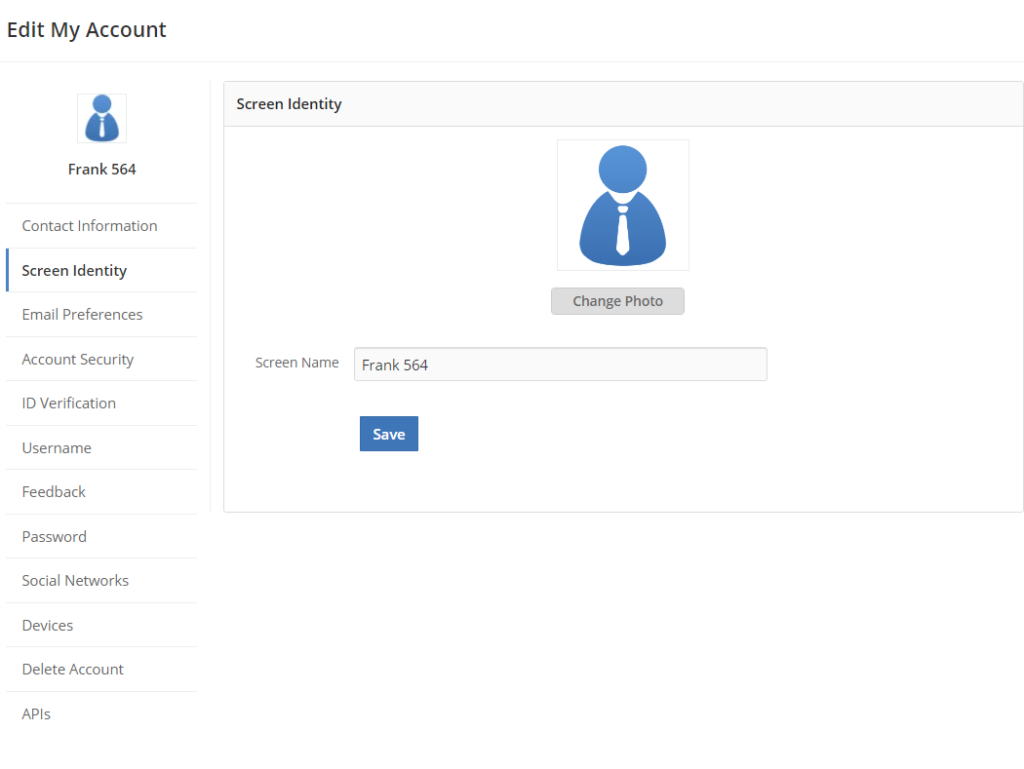The width and height of the screenshot is (1024, 769).
Task: Open the Username section
Action: pos(57,448)
